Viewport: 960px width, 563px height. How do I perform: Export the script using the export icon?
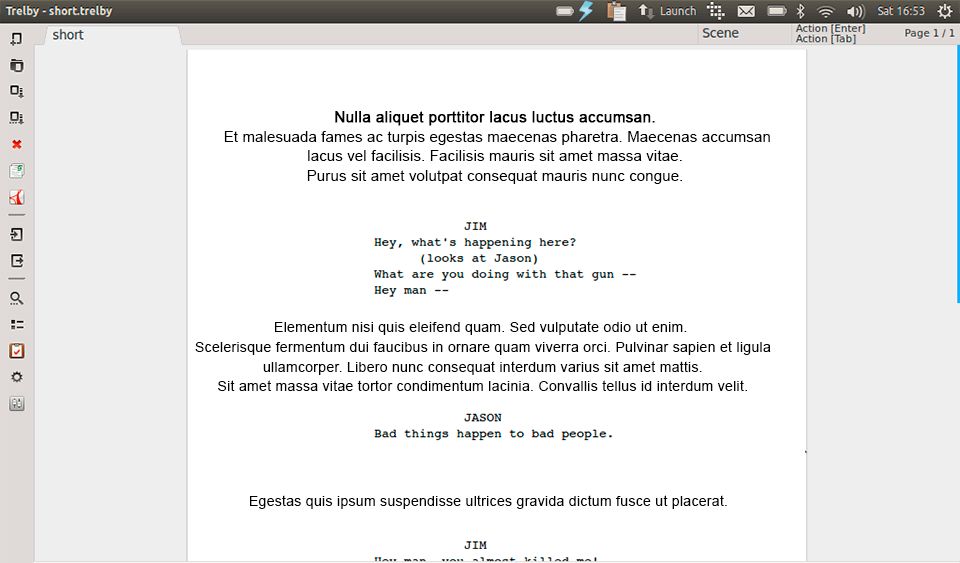coord(17,261)
